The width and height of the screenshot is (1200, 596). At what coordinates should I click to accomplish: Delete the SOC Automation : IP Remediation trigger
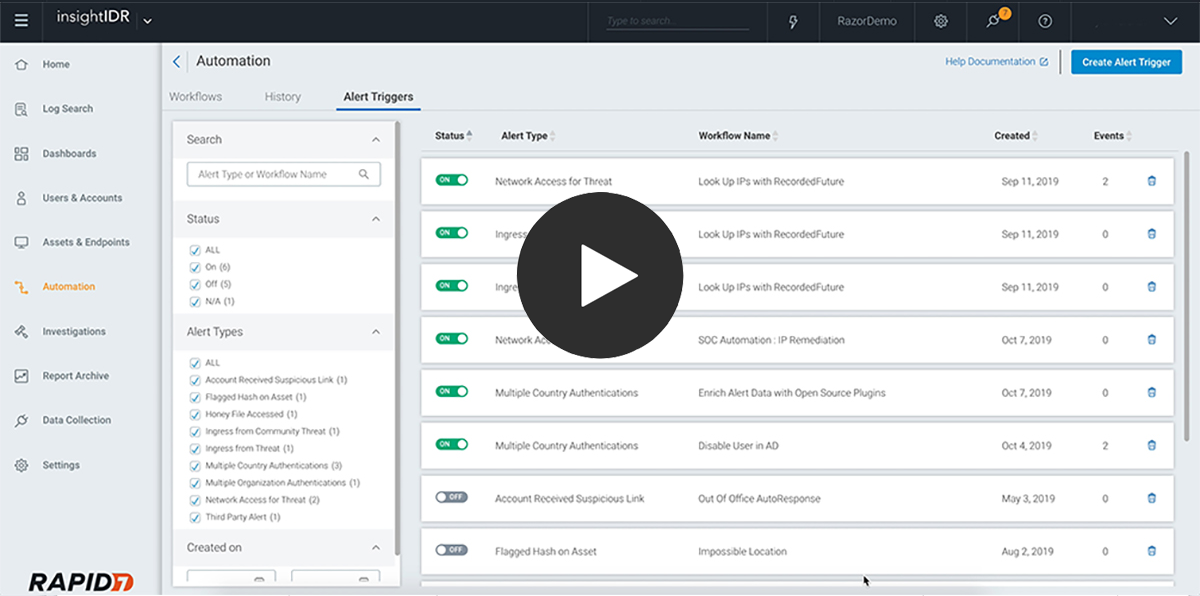coord(1151,340)
